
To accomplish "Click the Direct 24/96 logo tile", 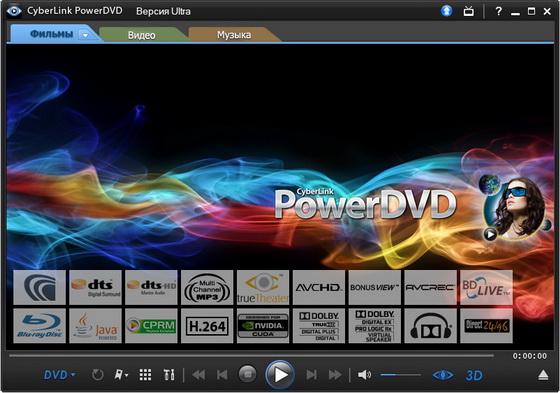I will 486,326.
